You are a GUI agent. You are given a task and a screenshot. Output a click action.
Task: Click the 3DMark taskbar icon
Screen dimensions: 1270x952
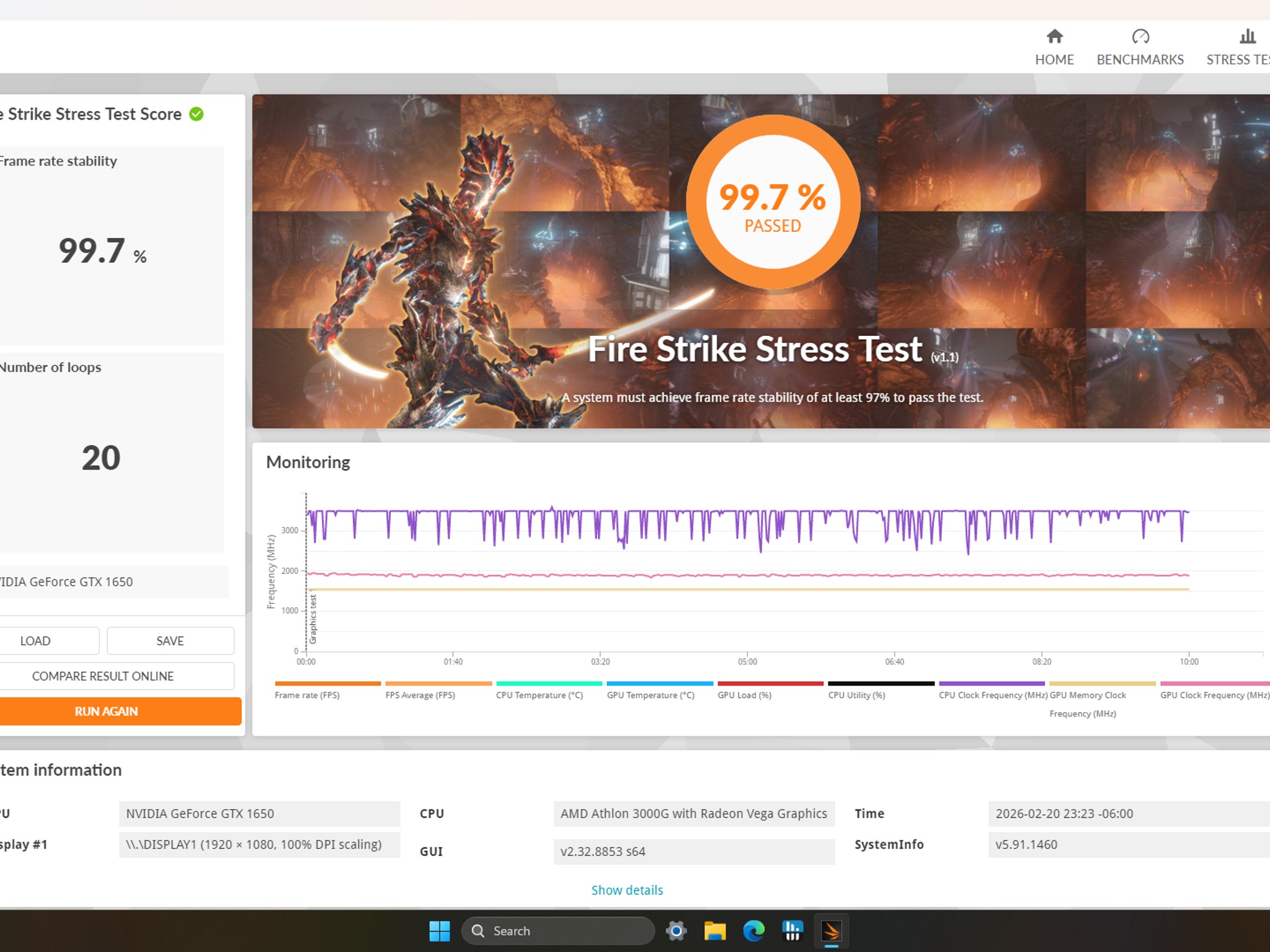pos(831,931)
